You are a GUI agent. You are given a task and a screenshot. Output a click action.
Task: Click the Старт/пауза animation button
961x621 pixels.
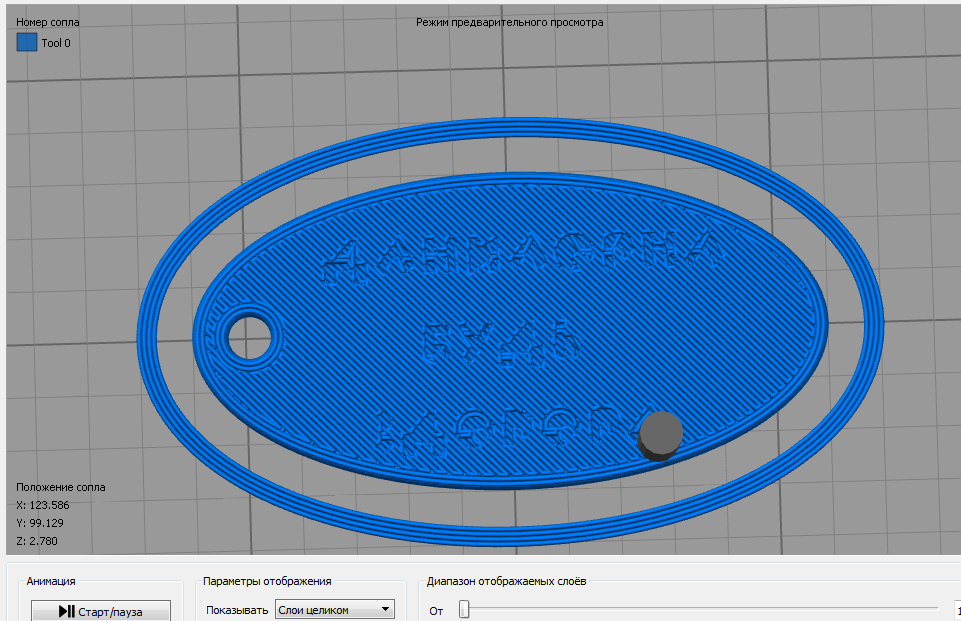[x=100, y=610]
